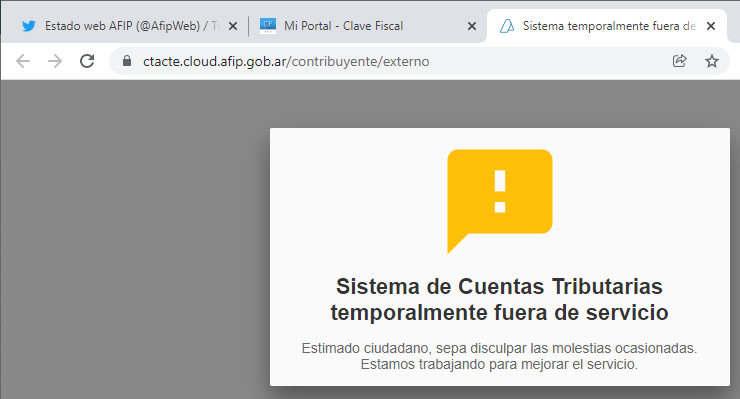Click text 'temporalmente fuera de servicio' in heading
This screenshot has height=399, width=740.
click(499, 313)
